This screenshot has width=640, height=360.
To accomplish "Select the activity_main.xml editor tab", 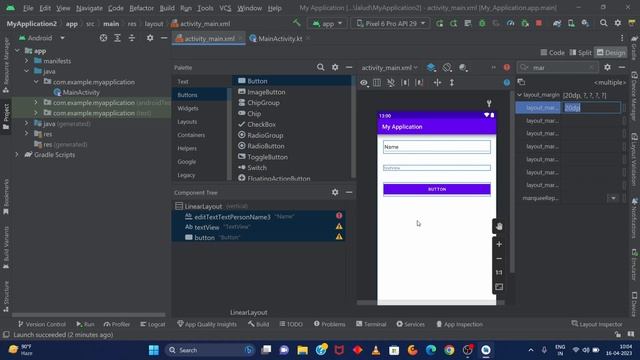I will coord(209,38).
